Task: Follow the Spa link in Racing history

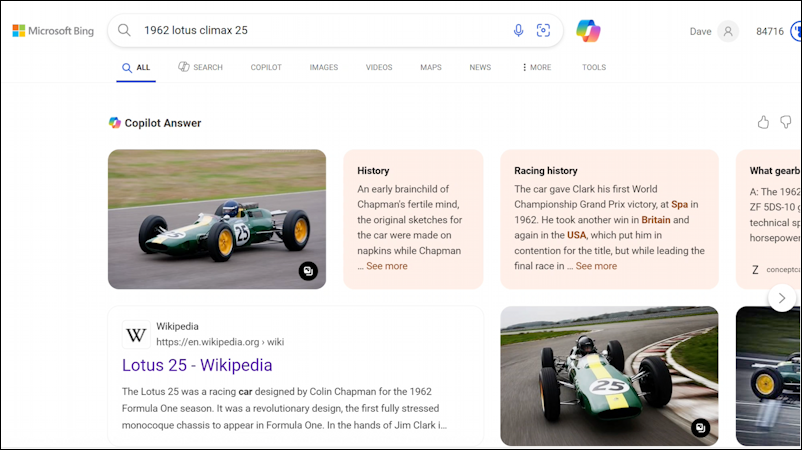Action: [x=679, y=204]
